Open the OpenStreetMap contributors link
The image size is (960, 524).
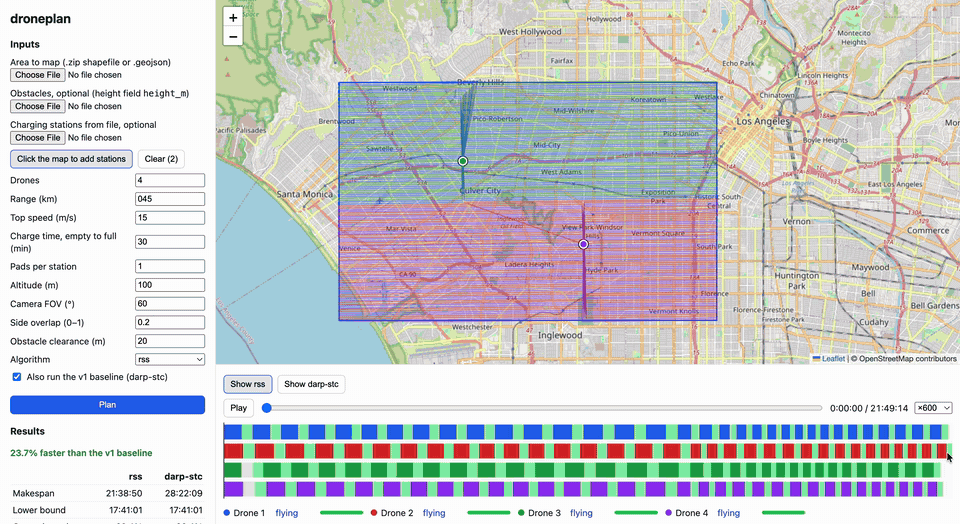pyautogui.click(x=907, y=359)
